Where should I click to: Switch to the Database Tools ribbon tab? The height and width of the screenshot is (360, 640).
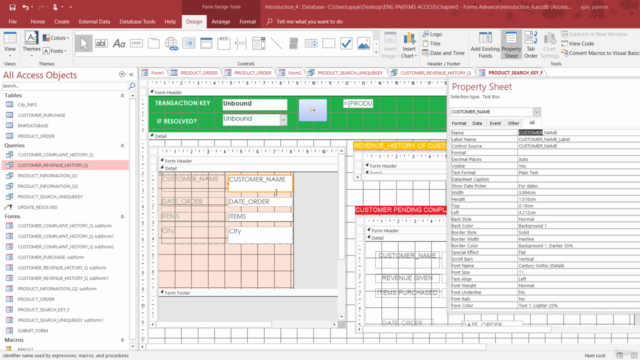[137, 22]
